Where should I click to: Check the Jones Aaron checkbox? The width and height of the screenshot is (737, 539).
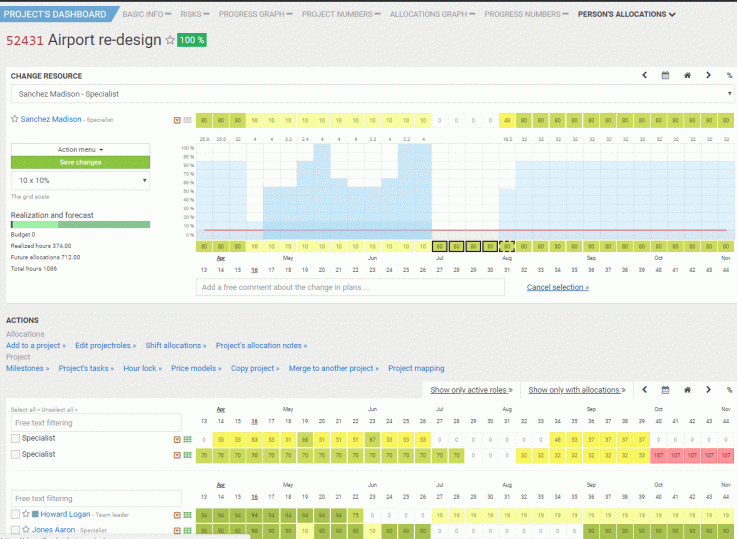coord(15,530)
